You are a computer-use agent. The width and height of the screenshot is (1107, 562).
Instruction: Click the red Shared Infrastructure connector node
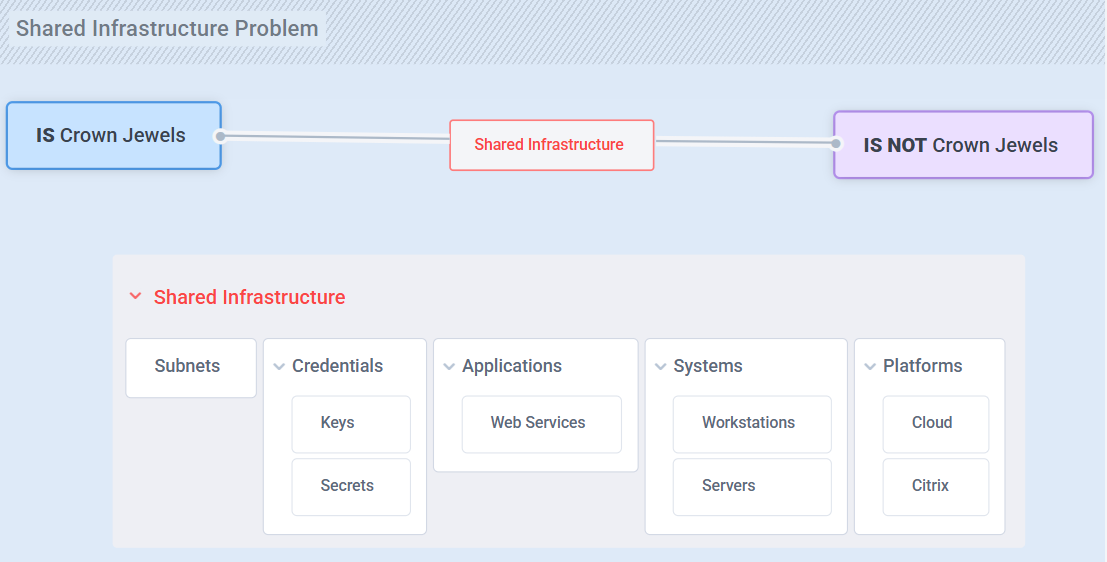551,145
